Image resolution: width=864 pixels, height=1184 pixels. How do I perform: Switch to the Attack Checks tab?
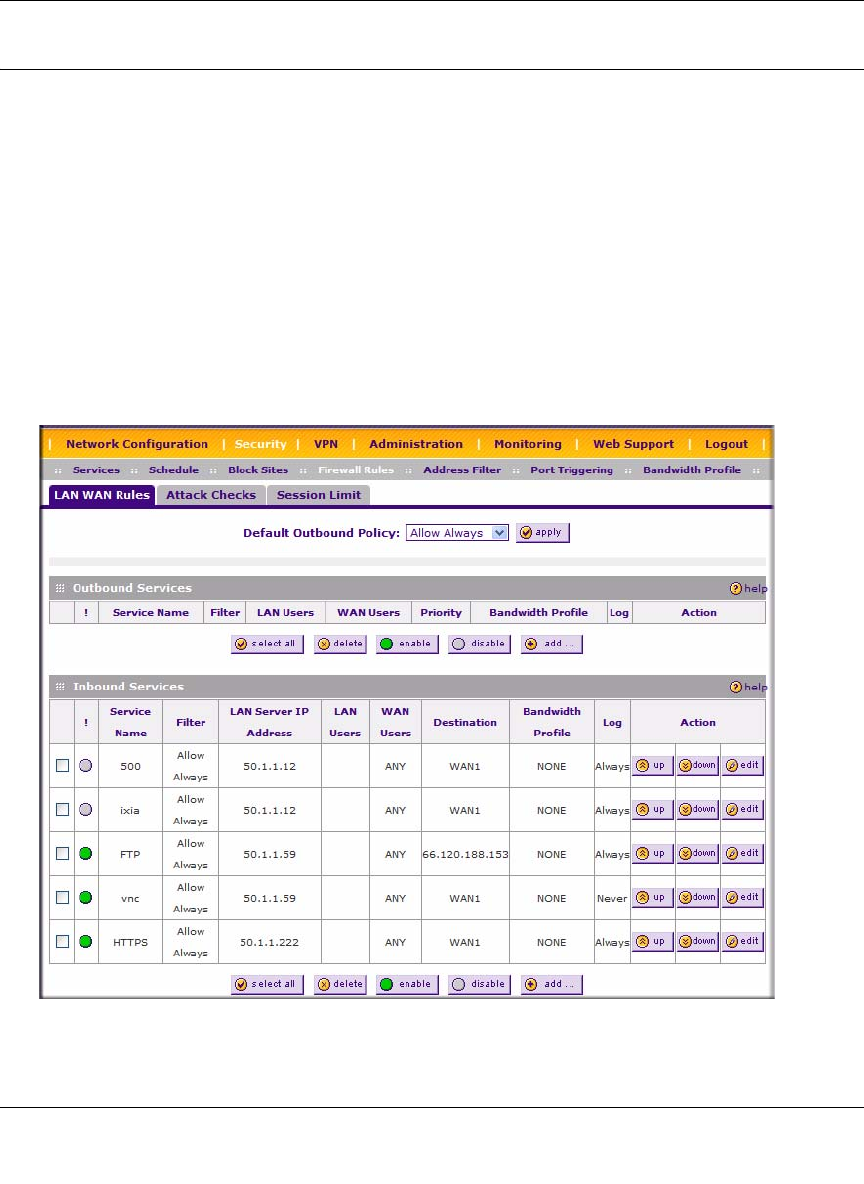coord(211,495)
